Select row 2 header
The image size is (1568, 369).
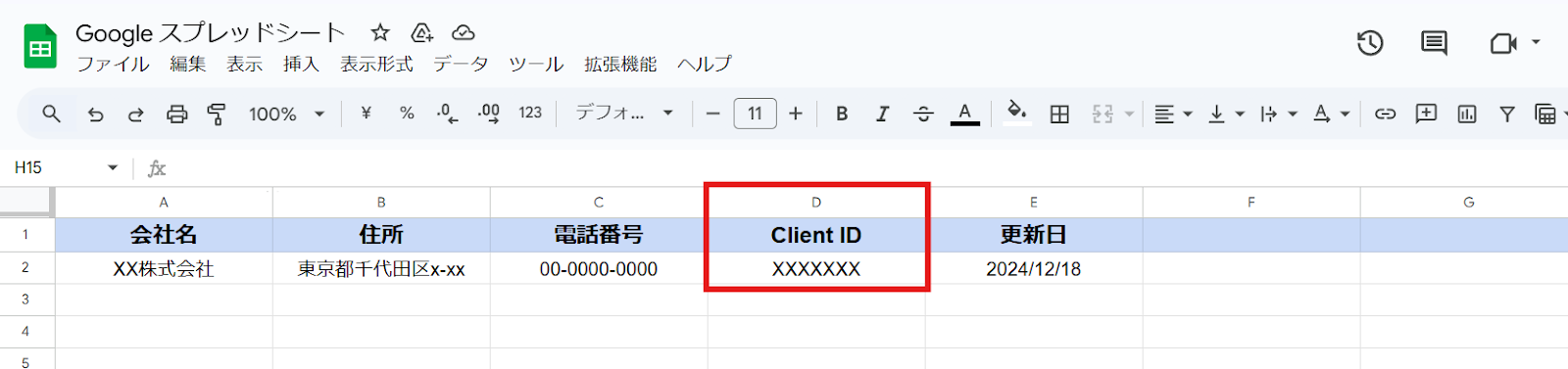(x=26, y=267)
